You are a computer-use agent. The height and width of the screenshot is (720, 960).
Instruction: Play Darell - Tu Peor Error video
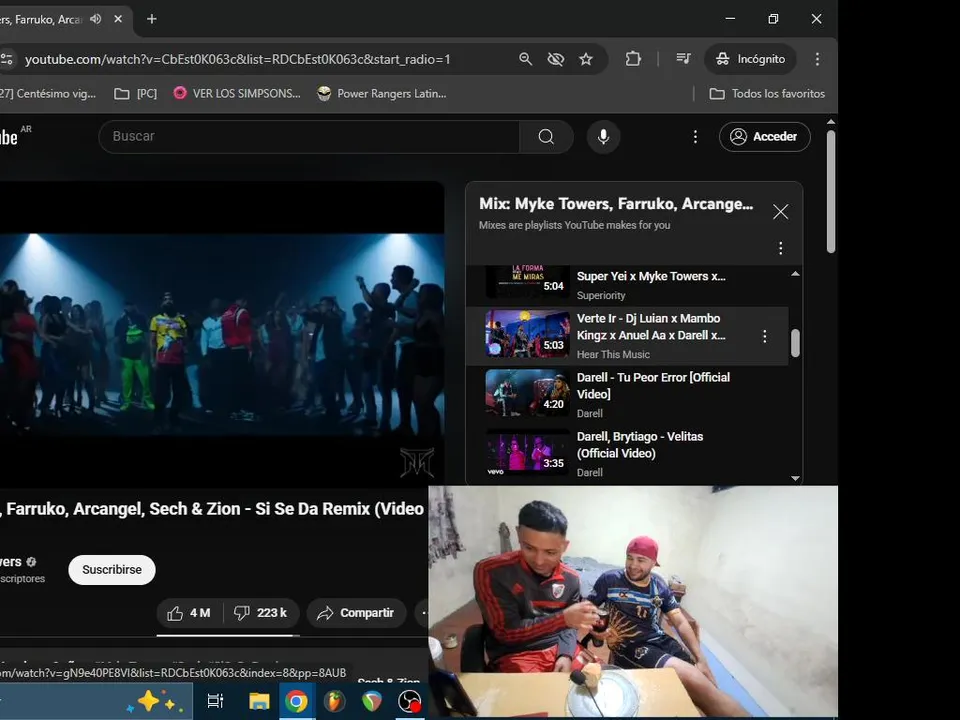coord(627,395)
